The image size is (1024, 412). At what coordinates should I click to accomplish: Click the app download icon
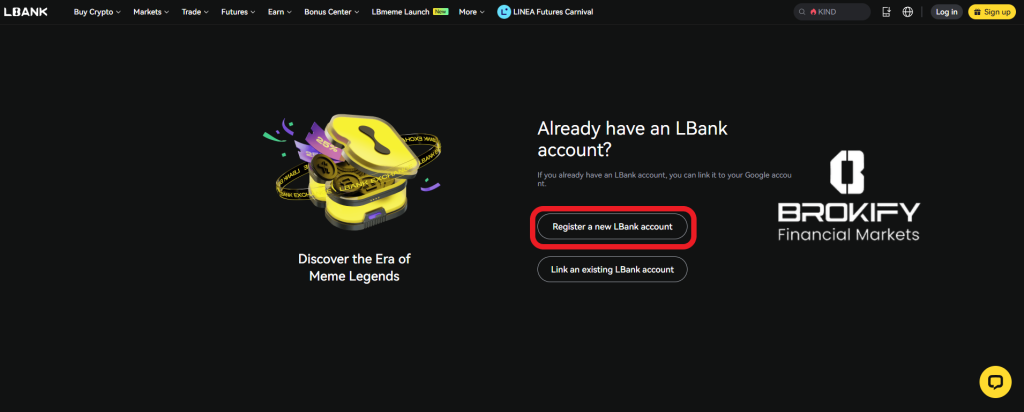tap(886, 12)
